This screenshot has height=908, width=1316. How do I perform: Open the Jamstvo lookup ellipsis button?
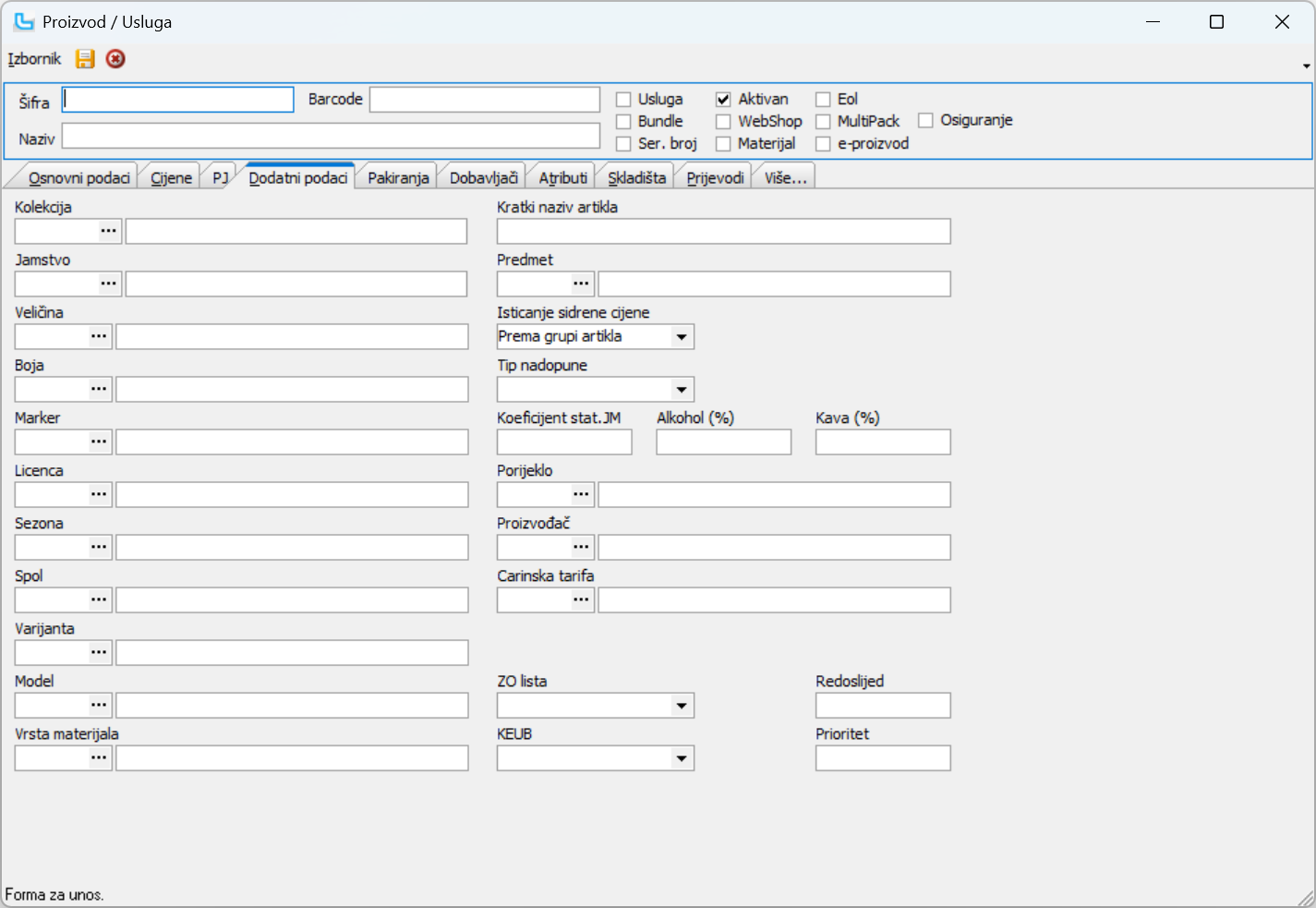109,284
